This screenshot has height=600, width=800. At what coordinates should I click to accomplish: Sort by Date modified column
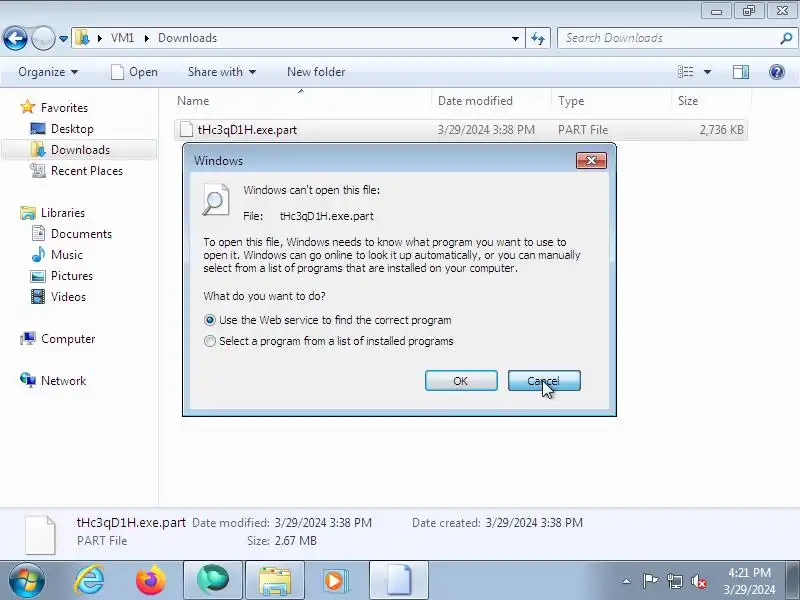(x=492, y=101)
